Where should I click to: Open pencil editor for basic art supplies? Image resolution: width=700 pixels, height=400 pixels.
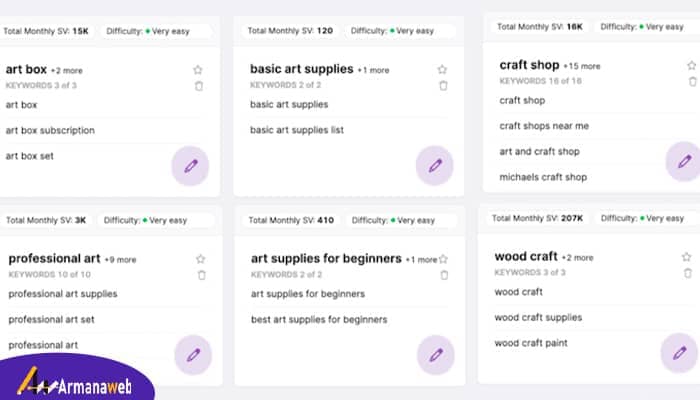click(x=435, y=165)
